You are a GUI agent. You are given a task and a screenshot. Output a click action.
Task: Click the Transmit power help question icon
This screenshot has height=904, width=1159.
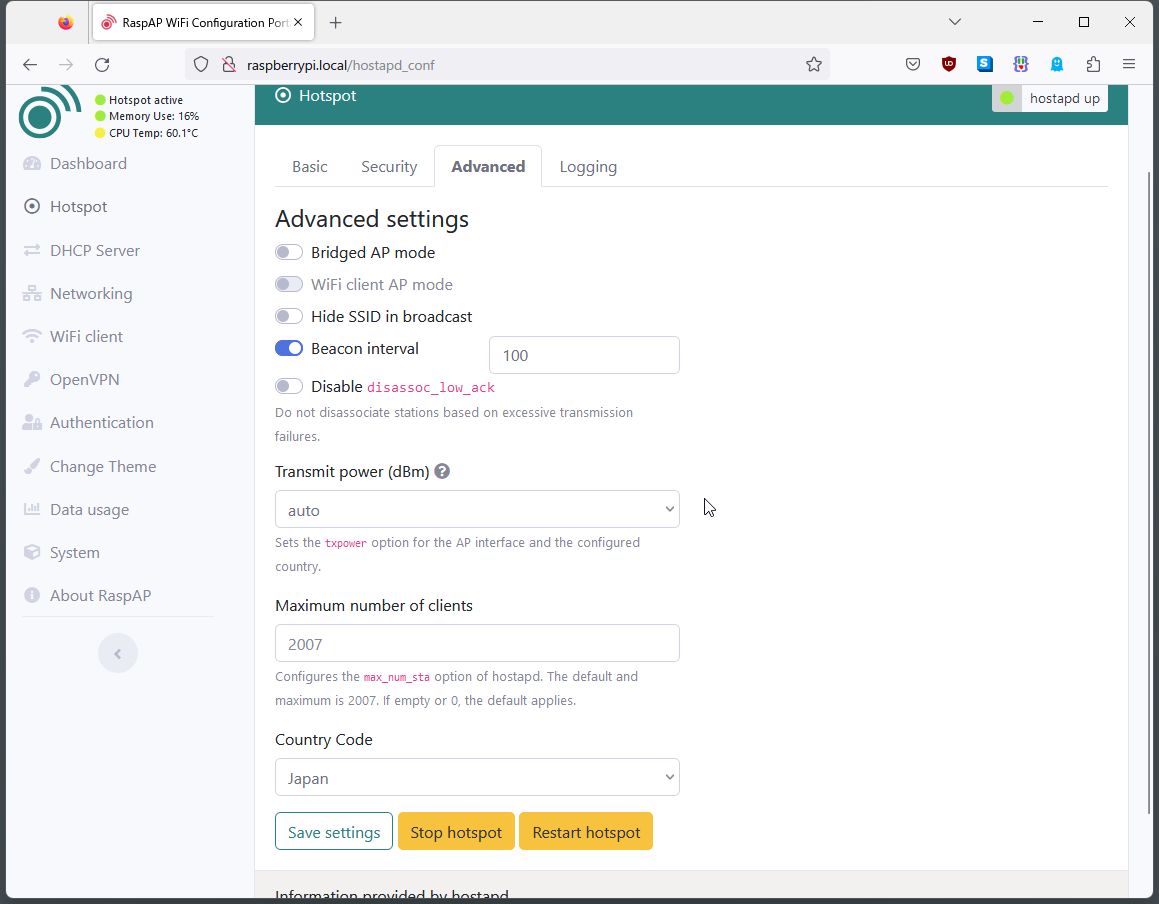click(442, 471)
